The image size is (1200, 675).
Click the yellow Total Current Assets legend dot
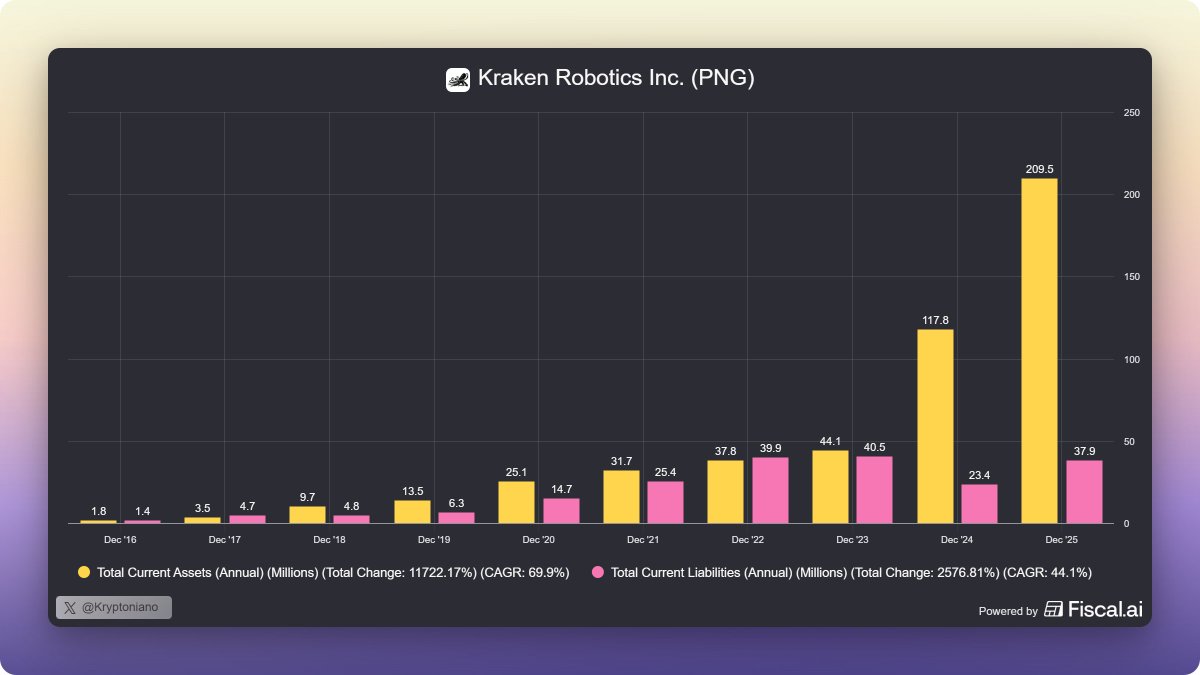click(x=84, y=573)
